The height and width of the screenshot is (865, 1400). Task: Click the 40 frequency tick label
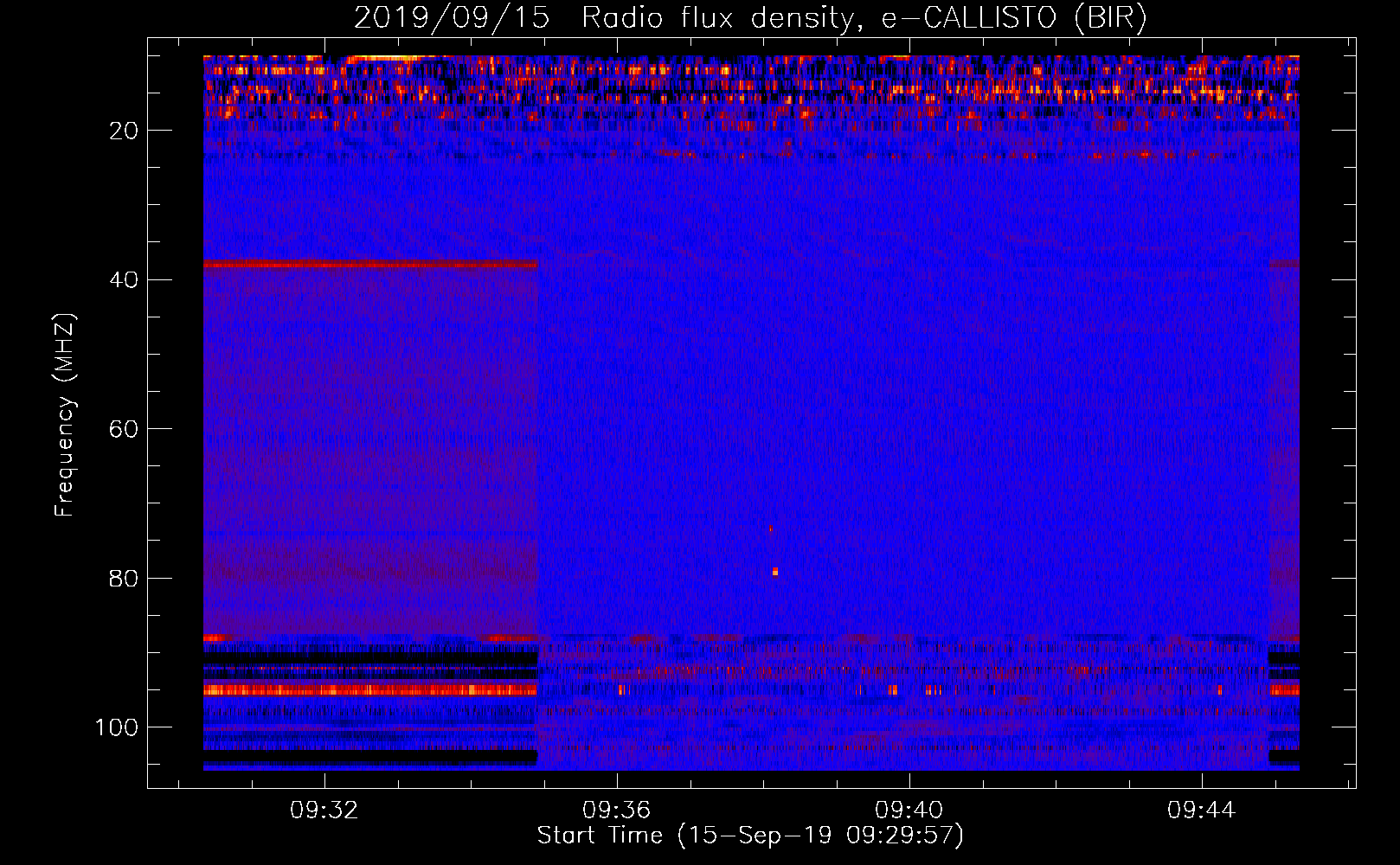pos(125,280)
